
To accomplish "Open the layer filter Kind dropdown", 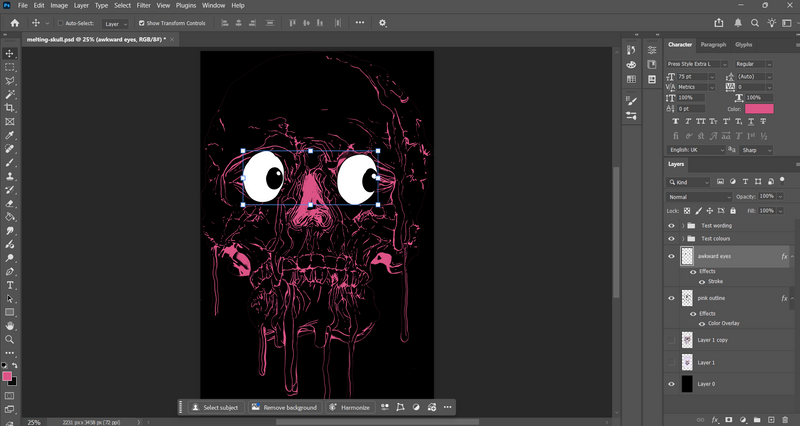I will click(x=688, y=182).
